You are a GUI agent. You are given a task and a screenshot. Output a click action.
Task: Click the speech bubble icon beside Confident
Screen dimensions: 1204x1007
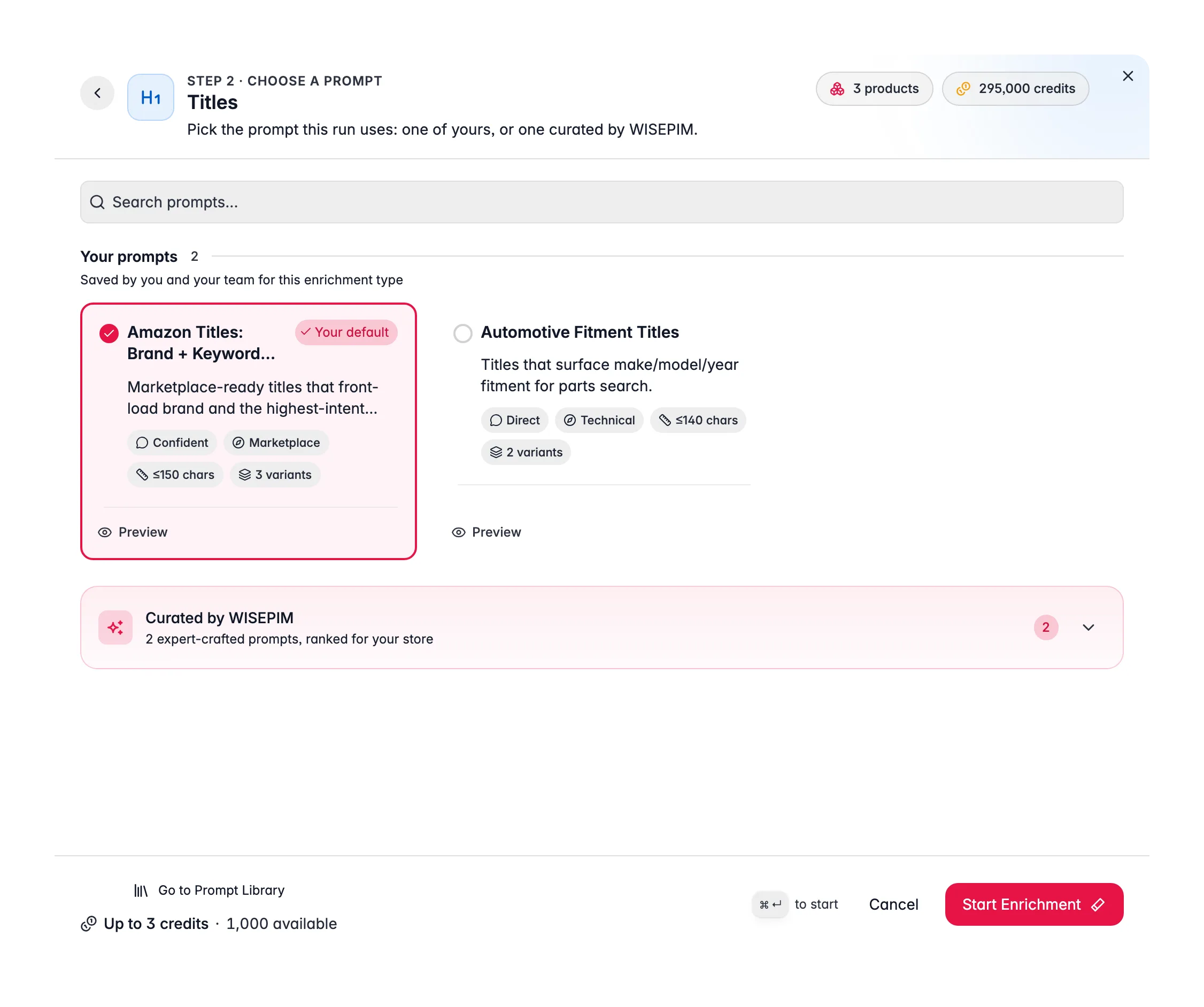(142, 443)
